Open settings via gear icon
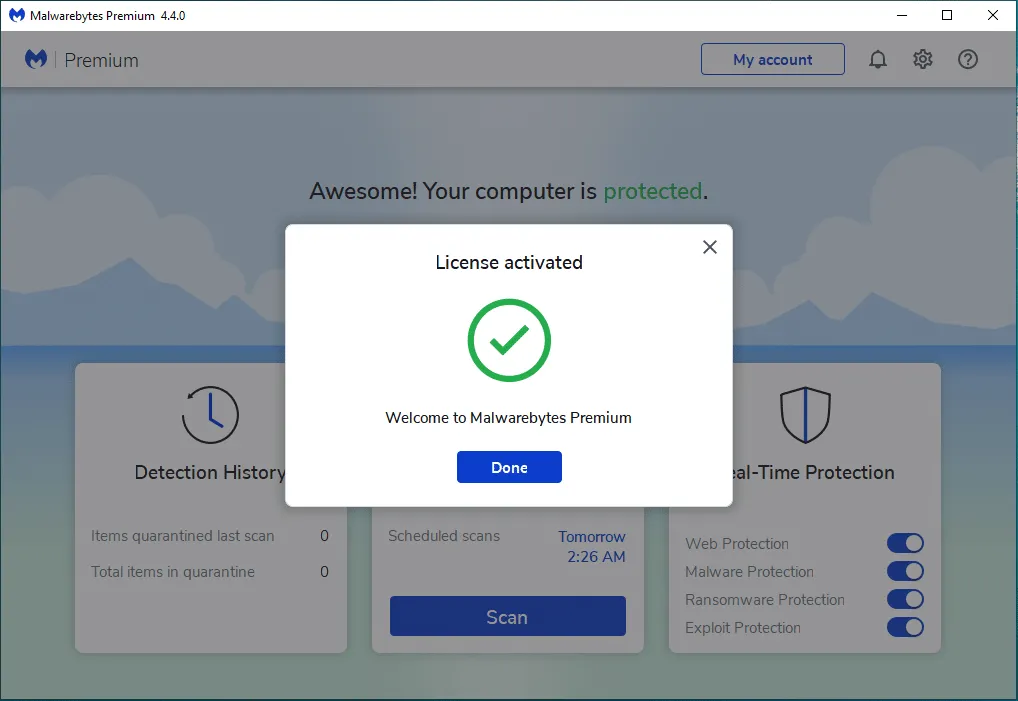 click(x=923, y=59)
